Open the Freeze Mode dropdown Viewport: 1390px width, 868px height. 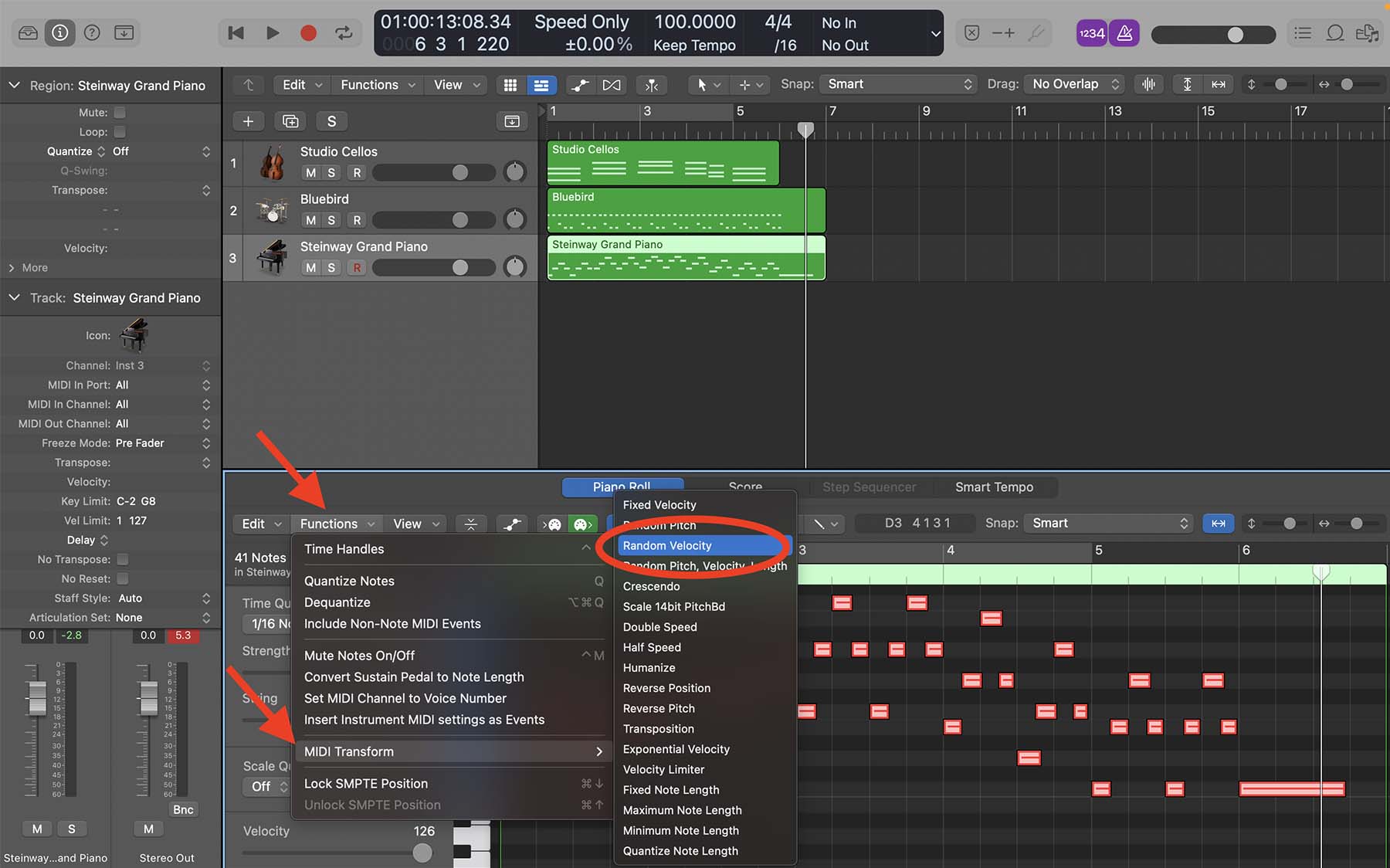(x=163, y=443)
